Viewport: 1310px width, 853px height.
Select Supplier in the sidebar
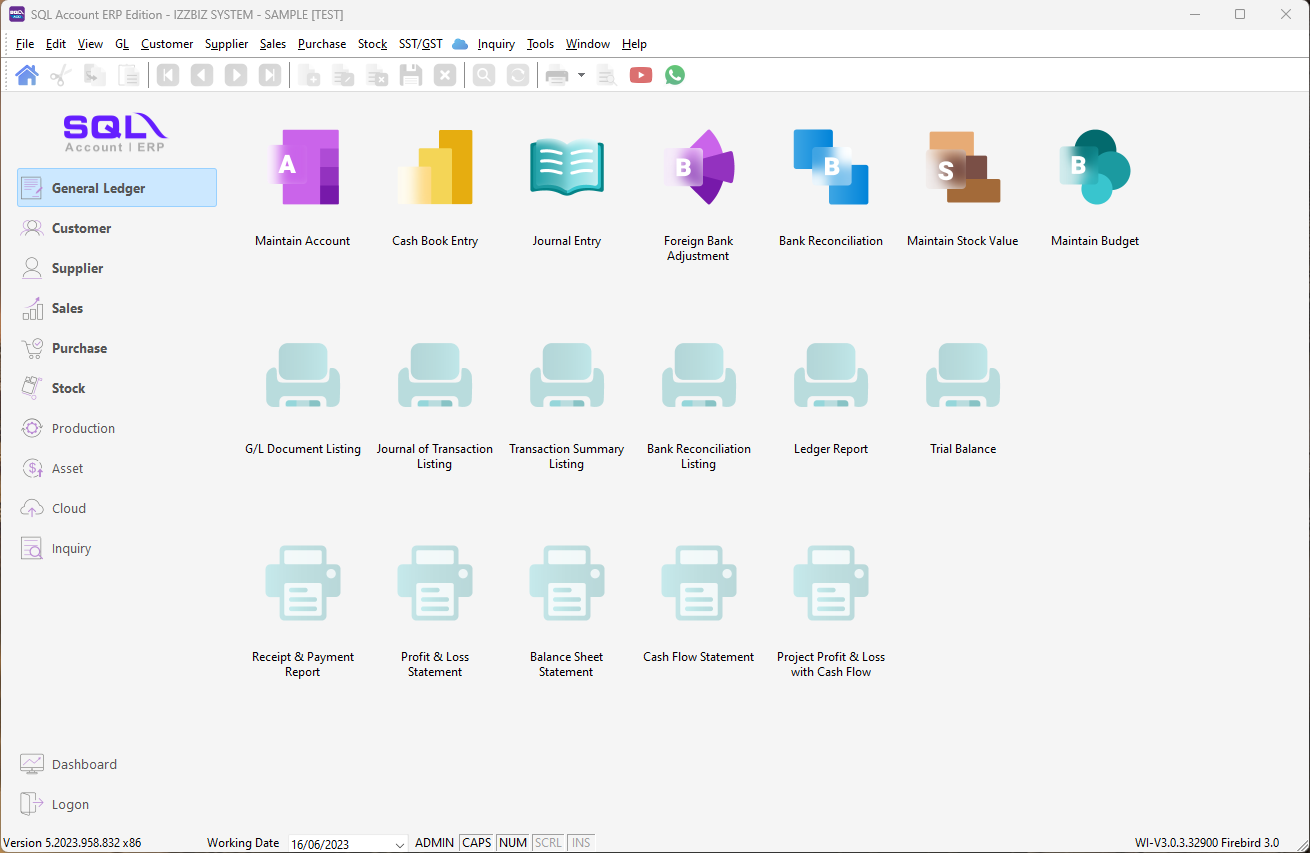[117, 268]
